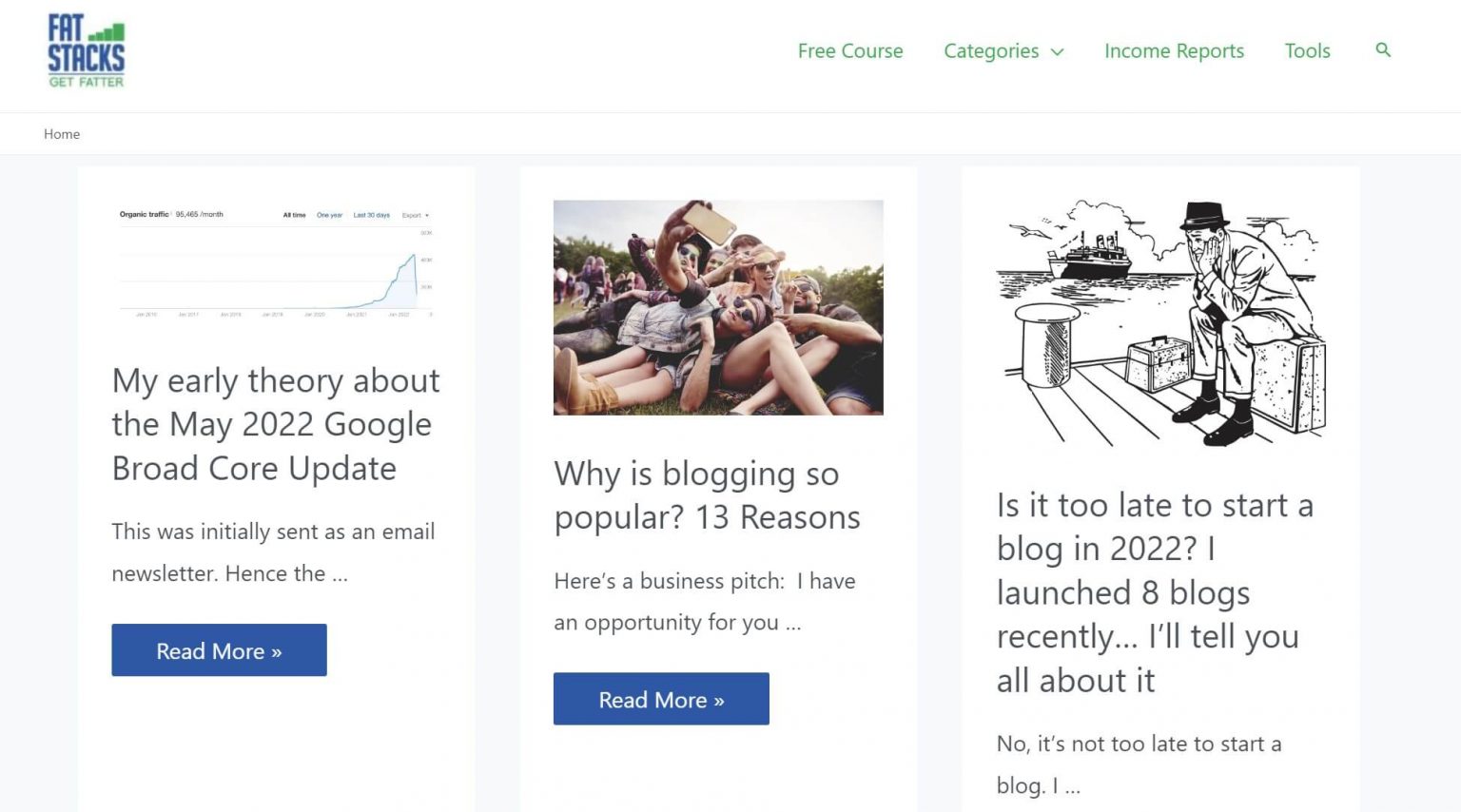Click Read More under the Google Update post
This screenshot has height=812, width=1461.
tap(219, 650)
